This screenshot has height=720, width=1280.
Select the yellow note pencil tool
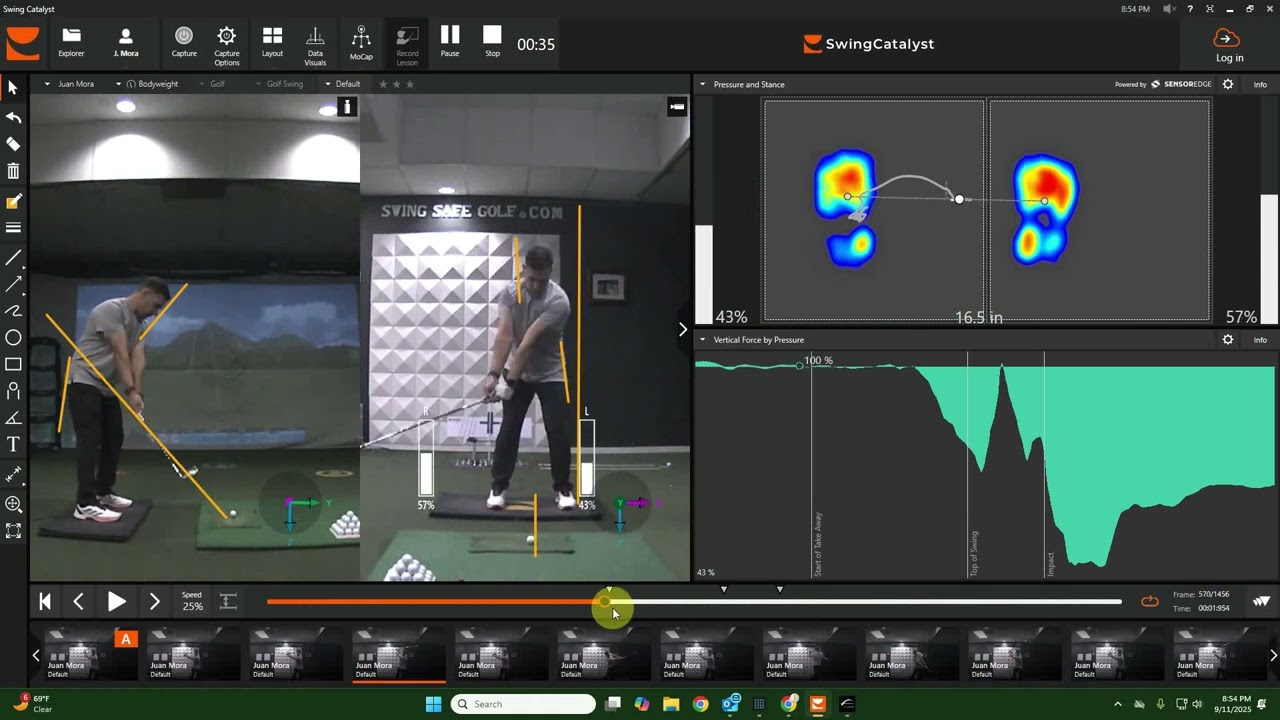click(13, 201)
